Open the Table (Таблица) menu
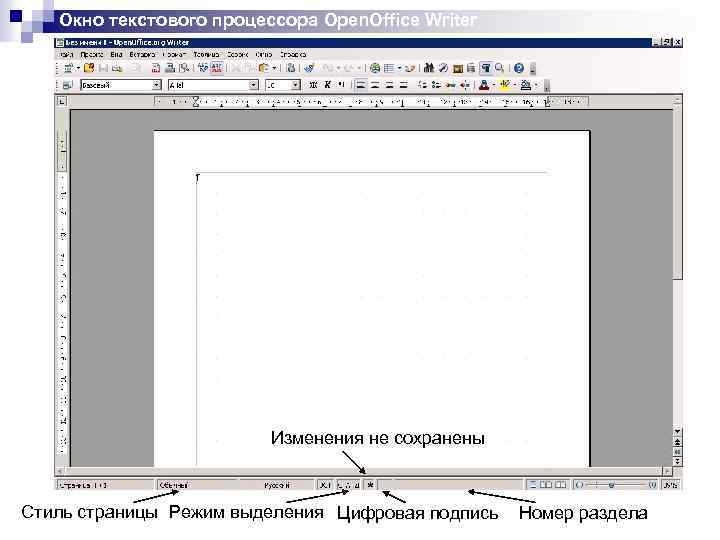720x540 pixels. coord(206,54)
